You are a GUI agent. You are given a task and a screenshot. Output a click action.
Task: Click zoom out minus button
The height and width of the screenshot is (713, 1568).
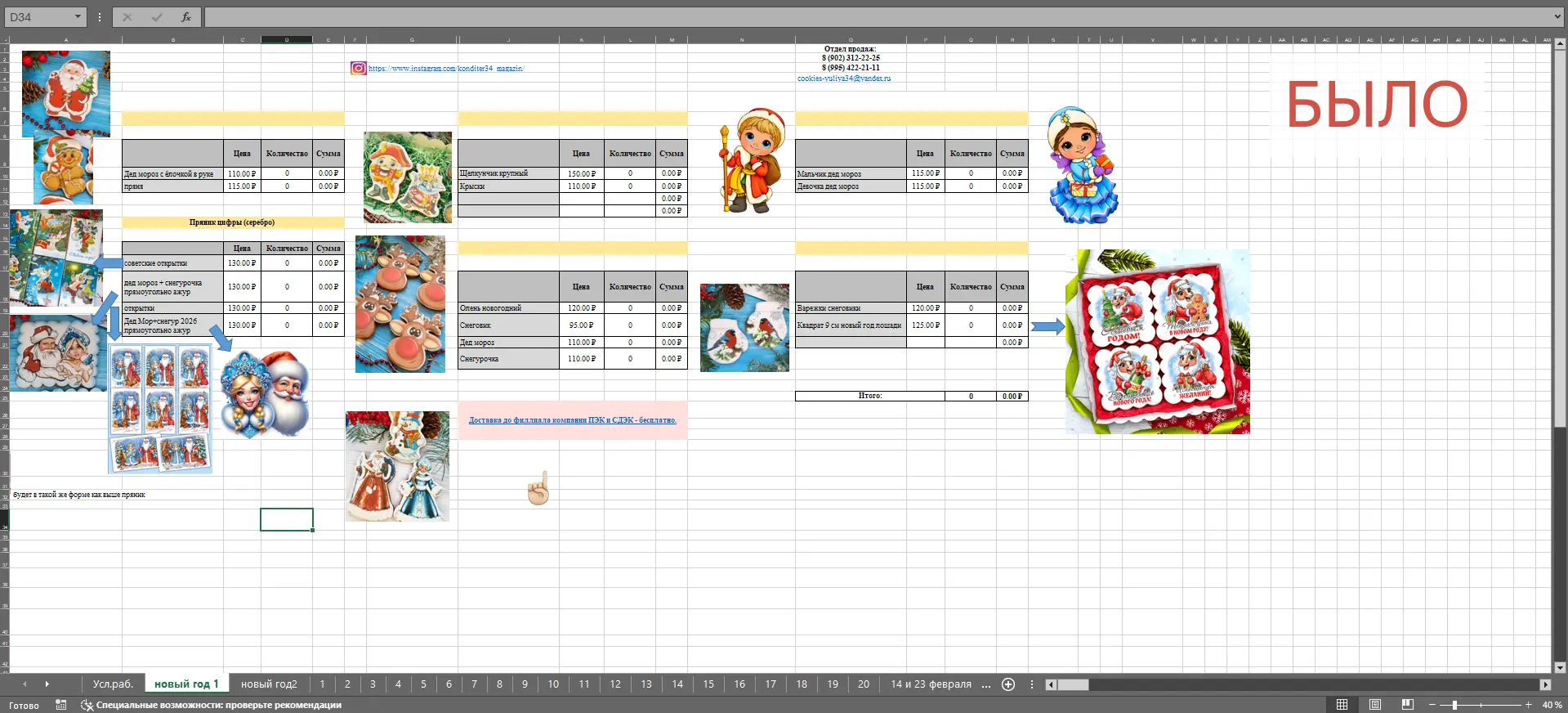[x=1432, y=705]
